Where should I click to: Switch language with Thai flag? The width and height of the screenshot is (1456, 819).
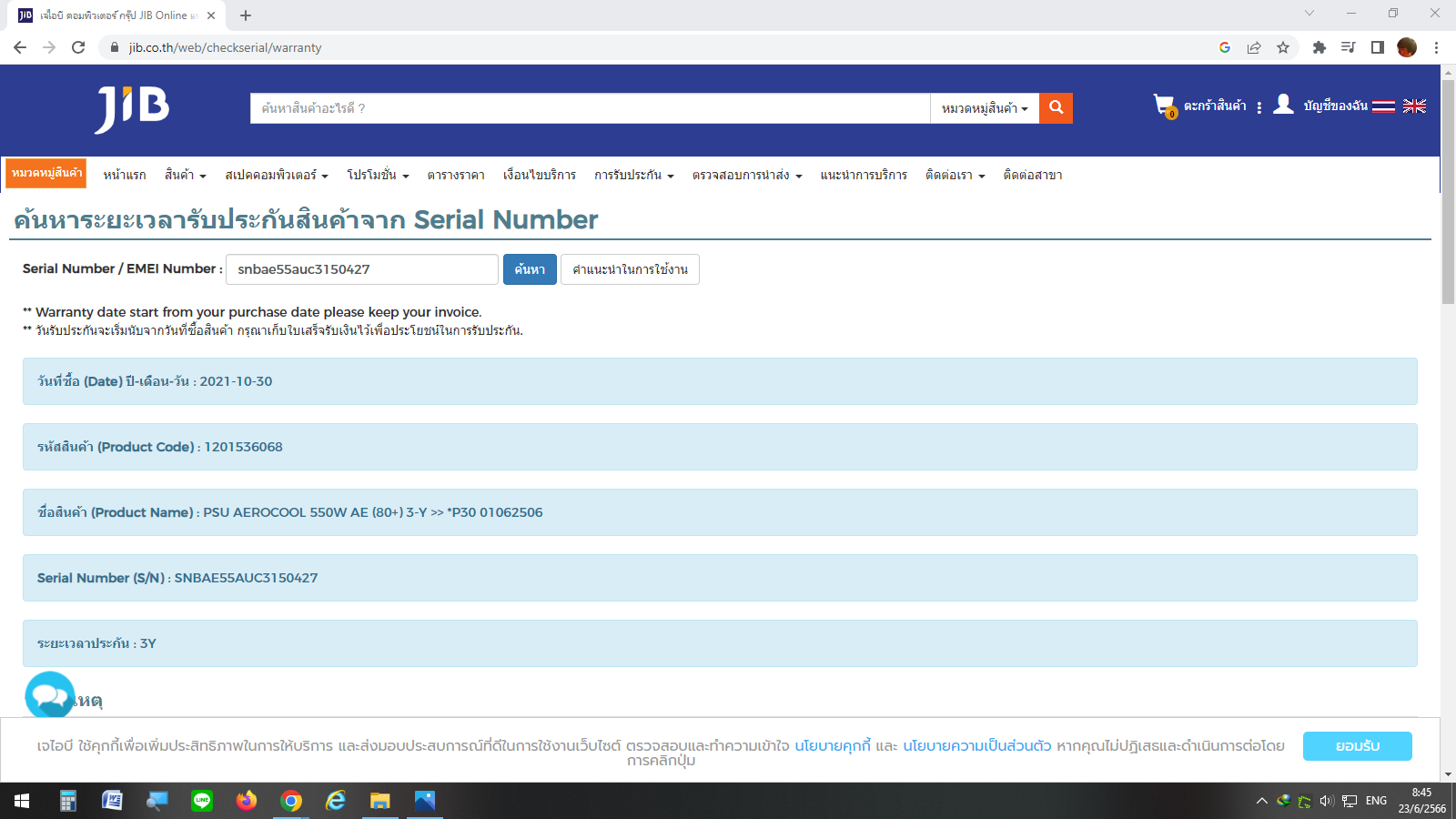1383,106
